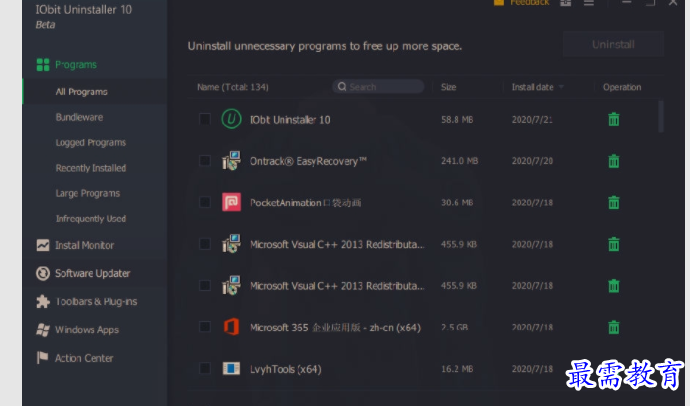Click trash icon for Ontrack EasyRecovery
This screenshot has height=406, width=690.
pos(613,161)
